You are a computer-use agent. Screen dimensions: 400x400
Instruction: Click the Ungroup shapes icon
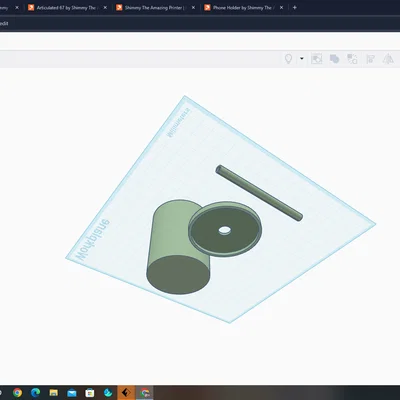pyautogui.click(x=352, y=59)
